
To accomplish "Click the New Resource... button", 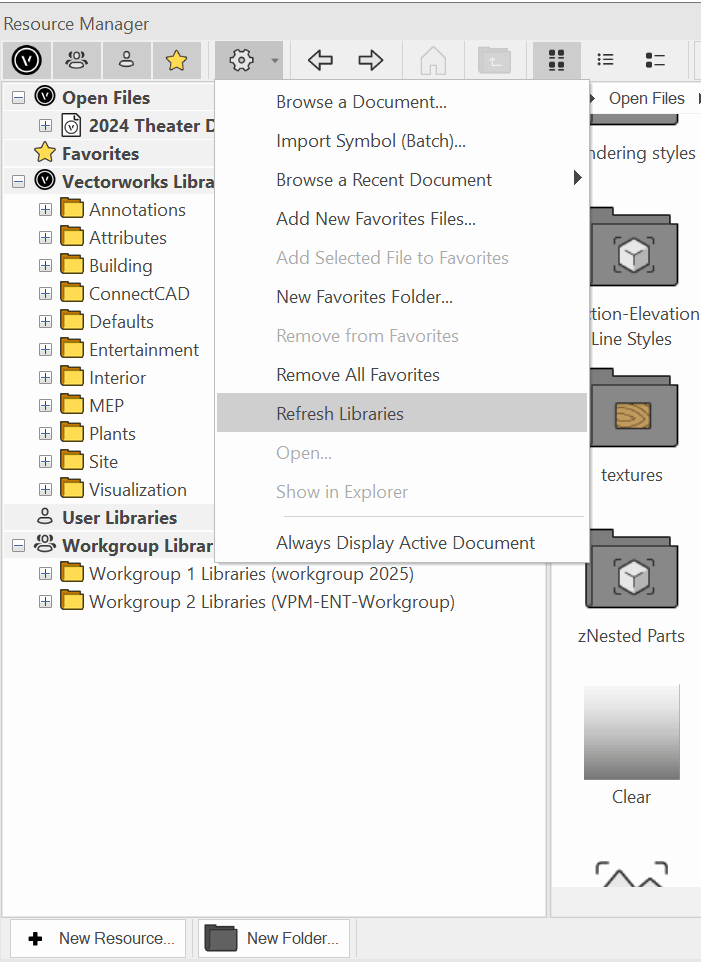I will click(98, 938).
